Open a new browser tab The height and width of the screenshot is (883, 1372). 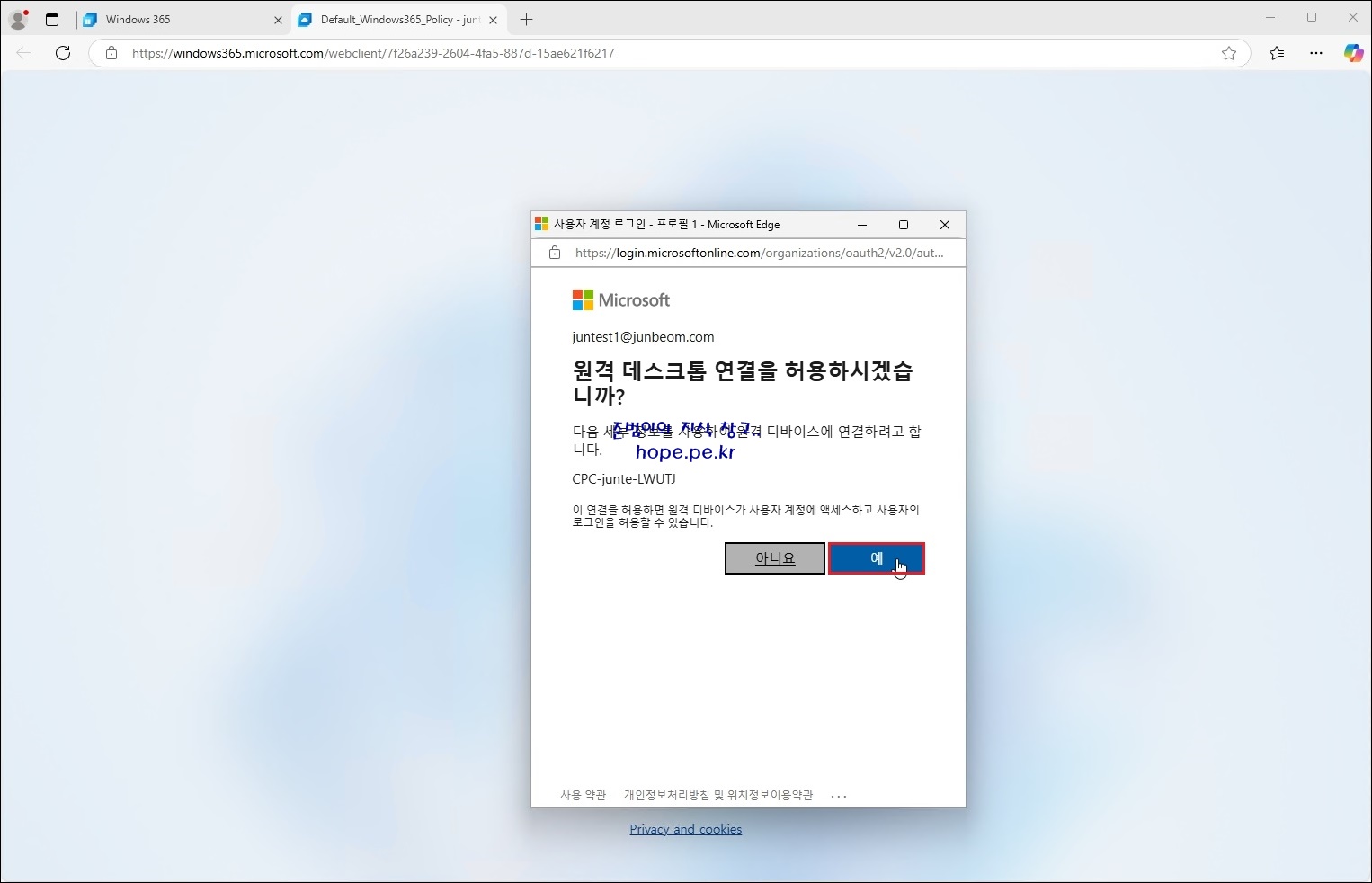(x=527, y=20)
